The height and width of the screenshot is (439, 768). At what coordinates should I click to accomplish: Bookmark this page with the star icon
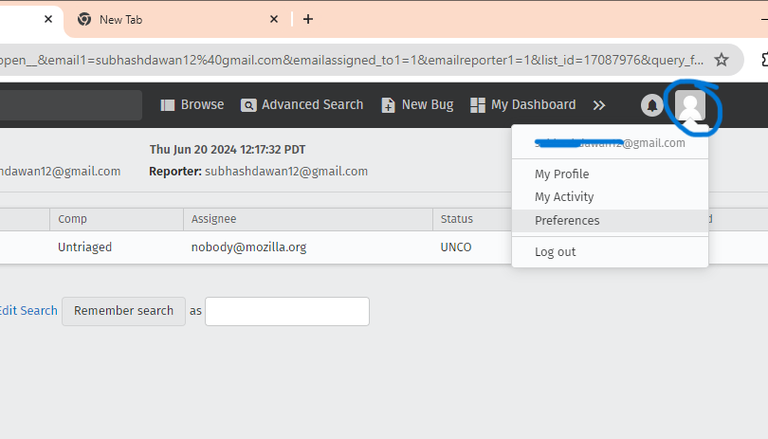coord(721,60)
